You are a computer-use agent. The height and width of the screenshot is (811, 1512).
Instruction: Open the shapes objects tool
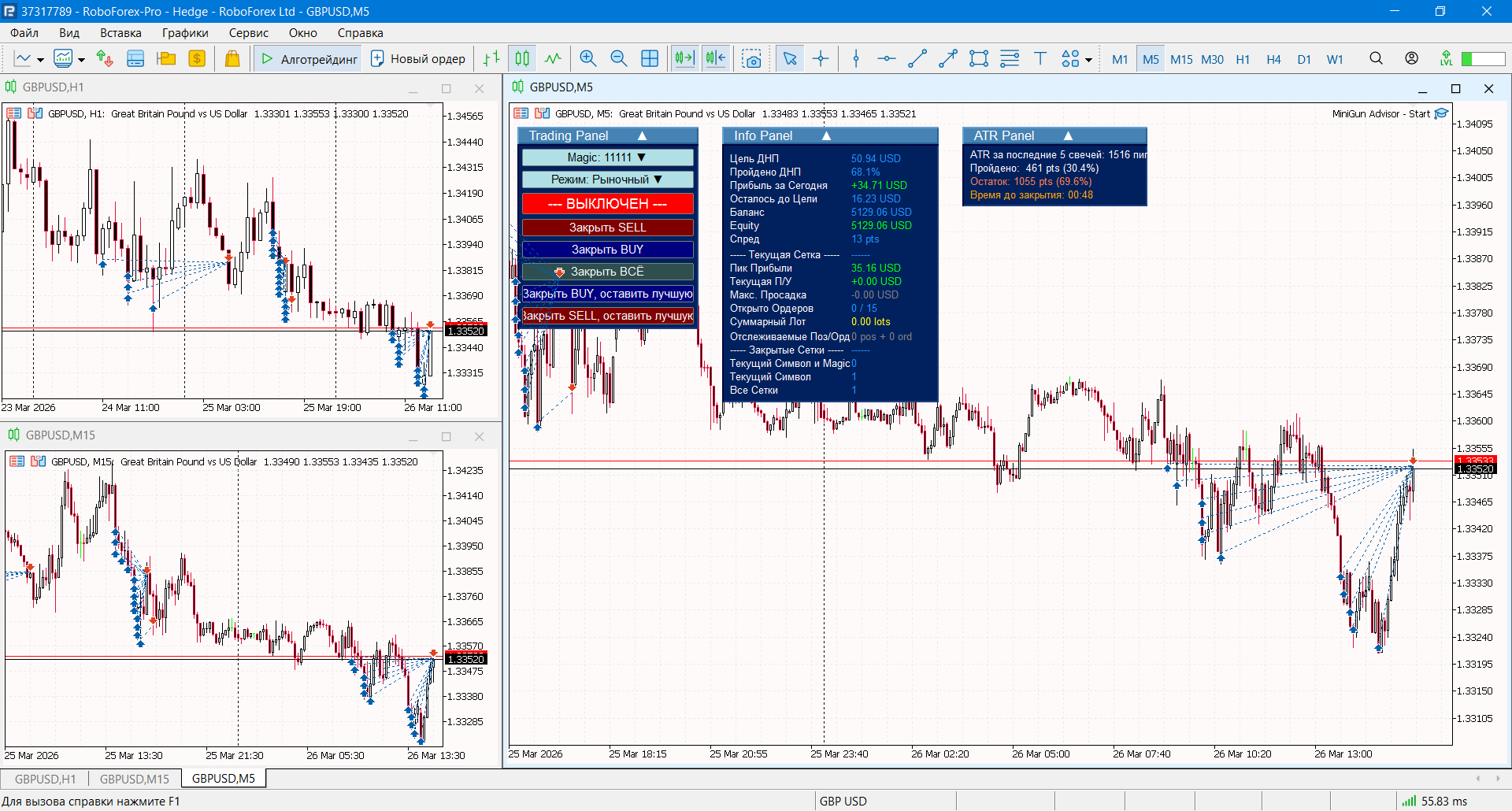pos(1070,59)
